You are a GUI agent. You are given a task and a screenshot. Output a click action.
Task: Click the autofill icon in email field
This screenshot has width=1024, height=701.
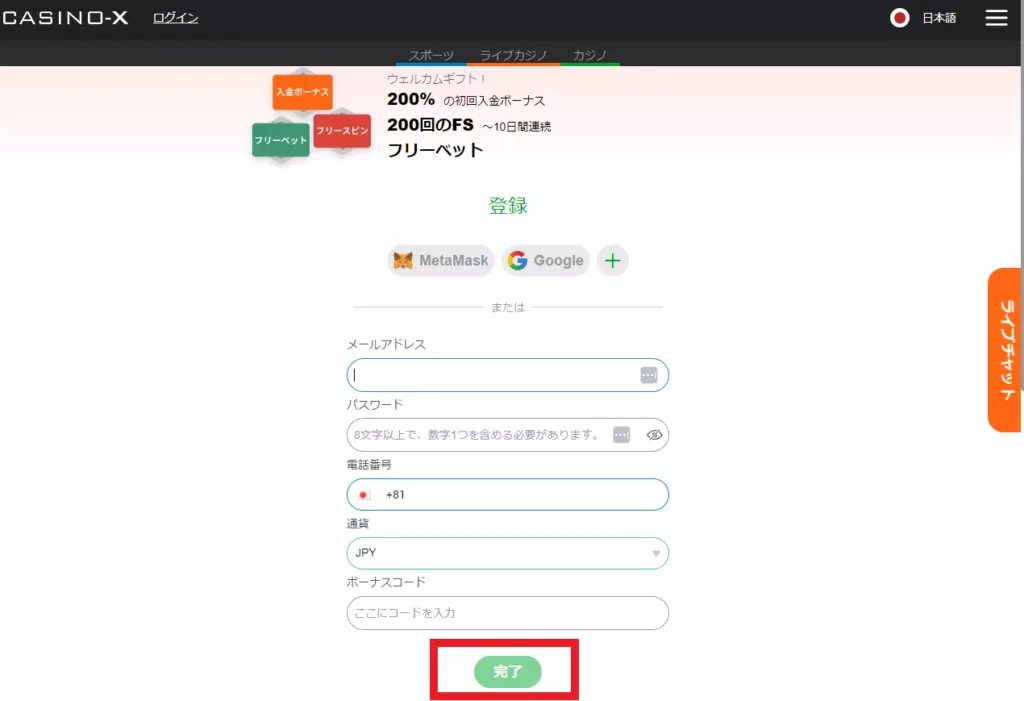point(648,375)
